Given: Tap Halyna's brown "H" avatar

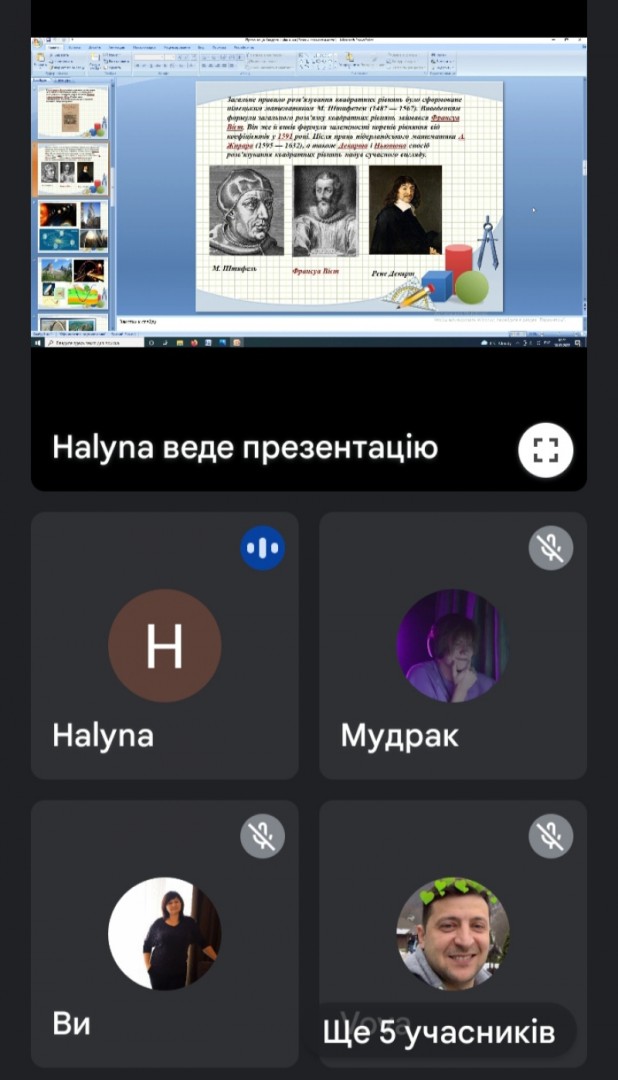Looking at the screenshot, I should click(164, 645).
